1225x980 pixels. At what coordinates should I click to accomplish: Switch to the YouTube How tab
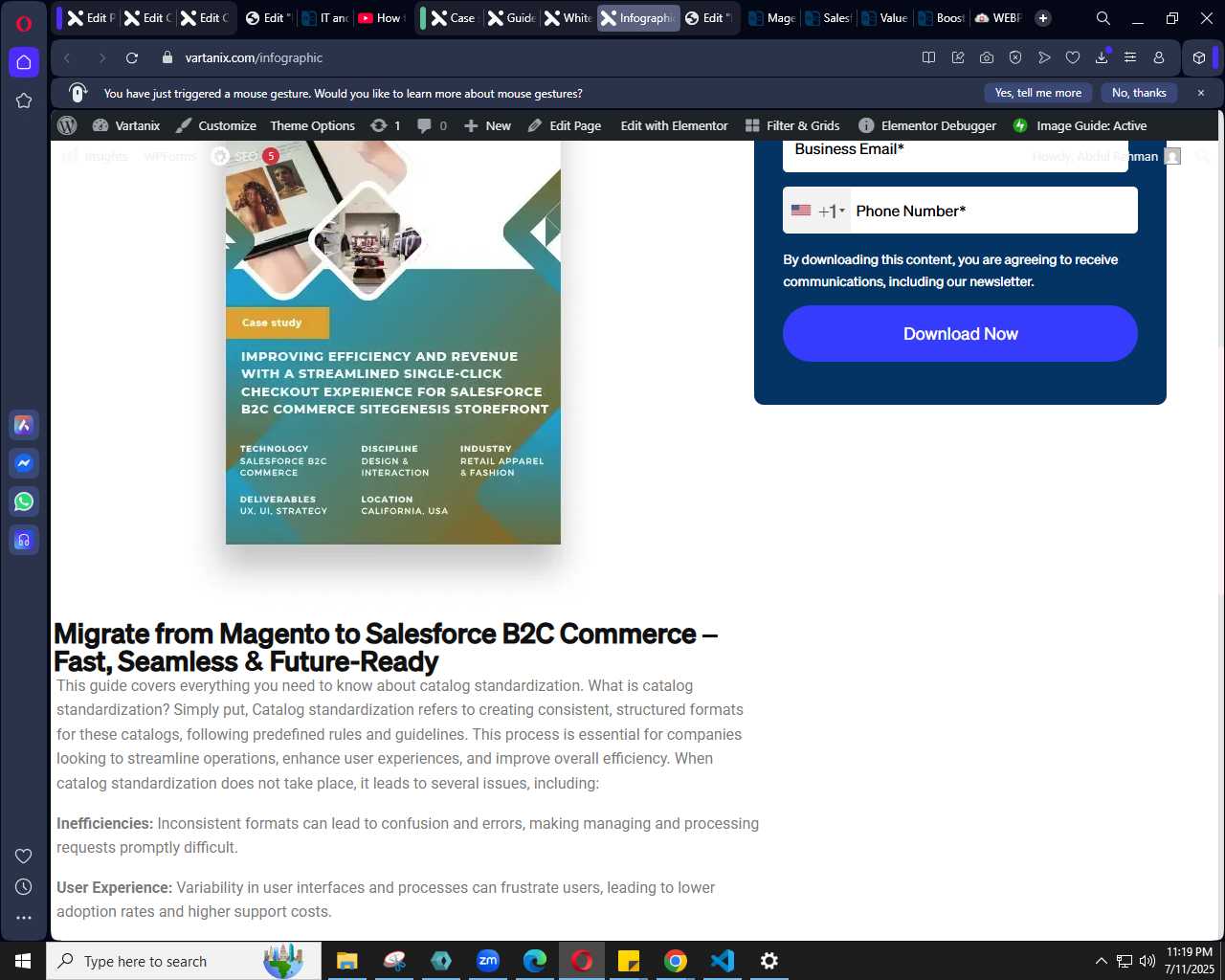coord(380,18)
